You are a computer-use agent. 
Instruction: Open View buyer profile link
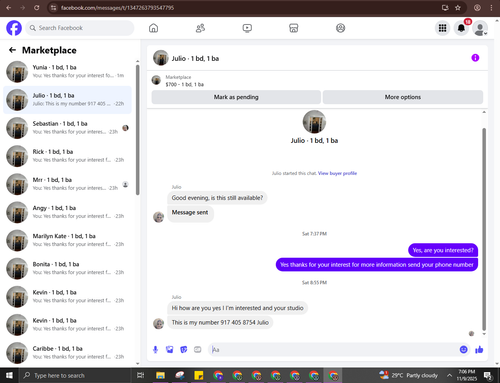pos(337,173)
